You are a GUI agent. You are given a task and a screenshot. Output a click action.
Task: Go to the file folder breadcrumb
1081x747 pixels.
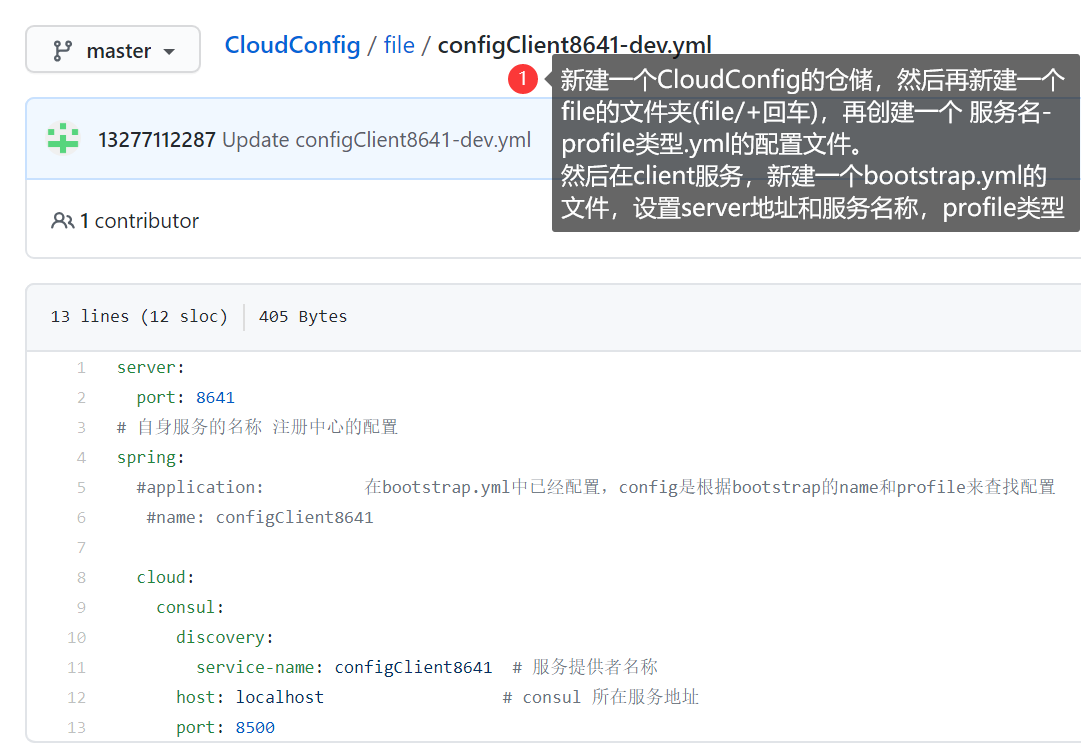tap(399, 45)
